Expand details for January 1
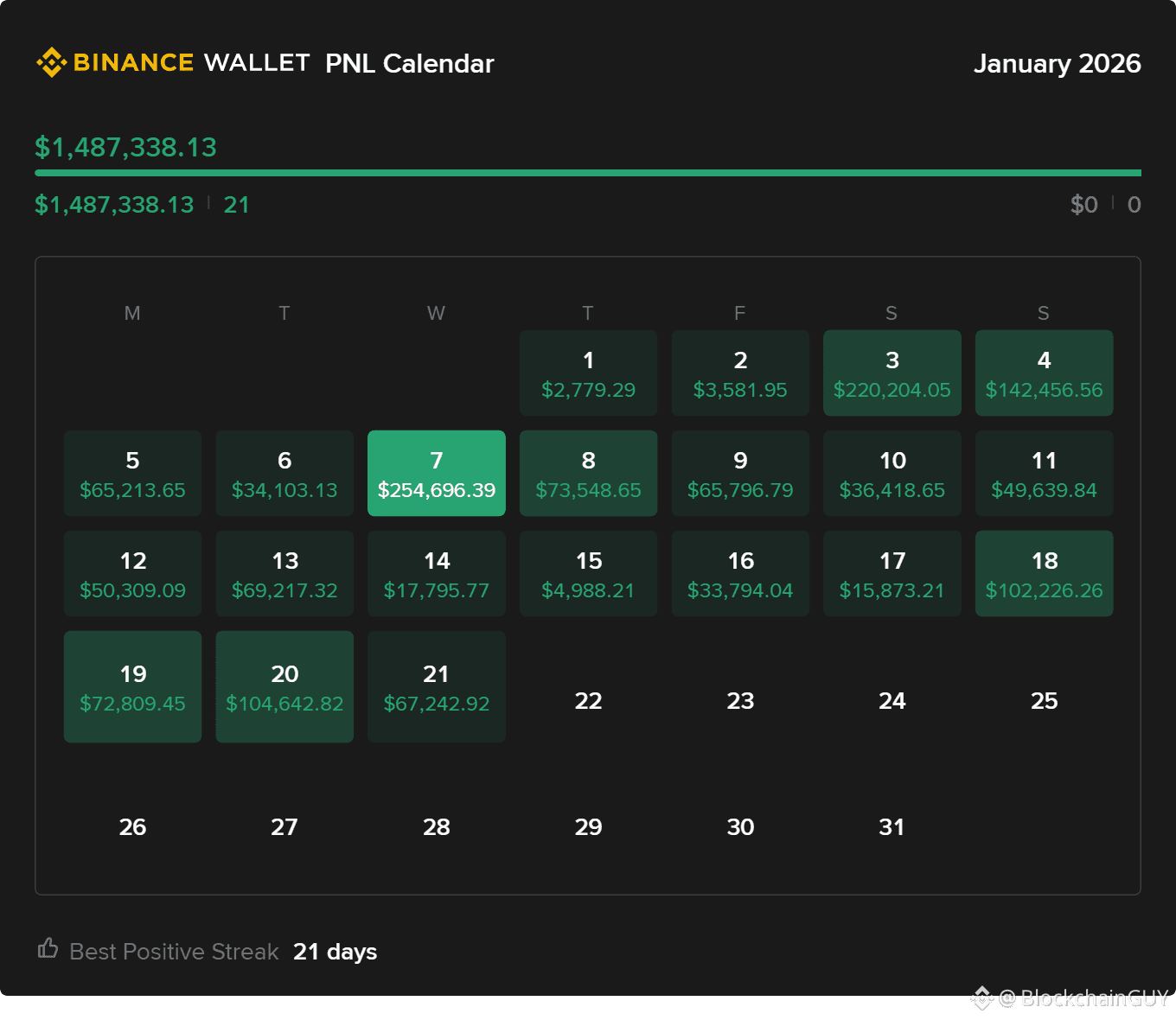 point(588,373)
